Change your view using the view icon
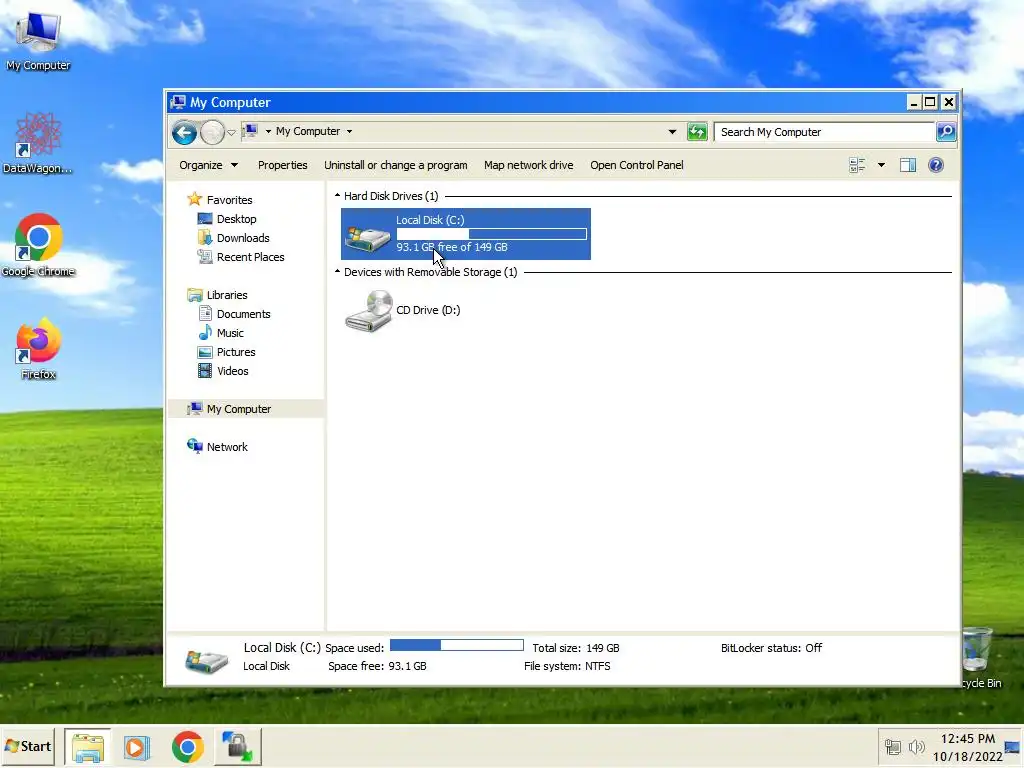 [x=857, y=165]
